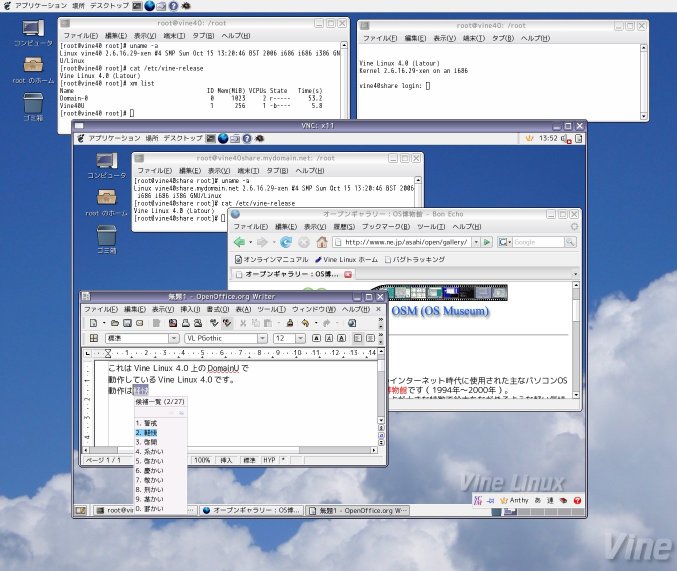677x571 pixels.
Task: Click the green Go arrow beside URL bar
Action: (487, 242)
